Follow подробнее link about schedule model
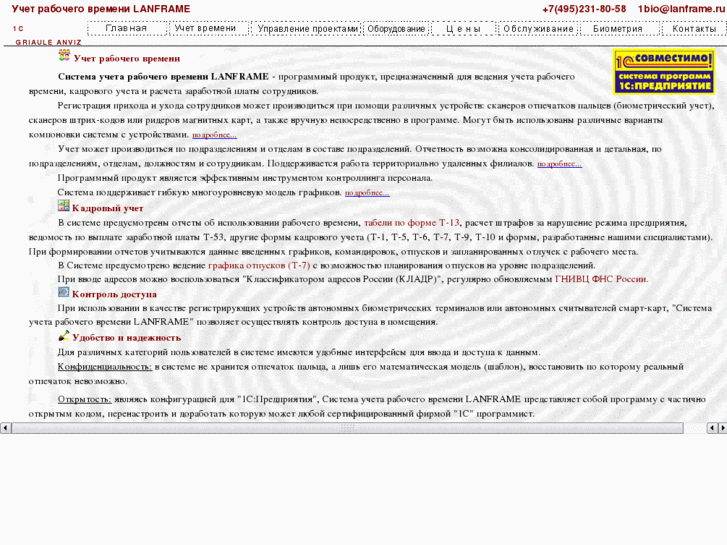Viewport: 727px width, 545px height. [367, 192]
